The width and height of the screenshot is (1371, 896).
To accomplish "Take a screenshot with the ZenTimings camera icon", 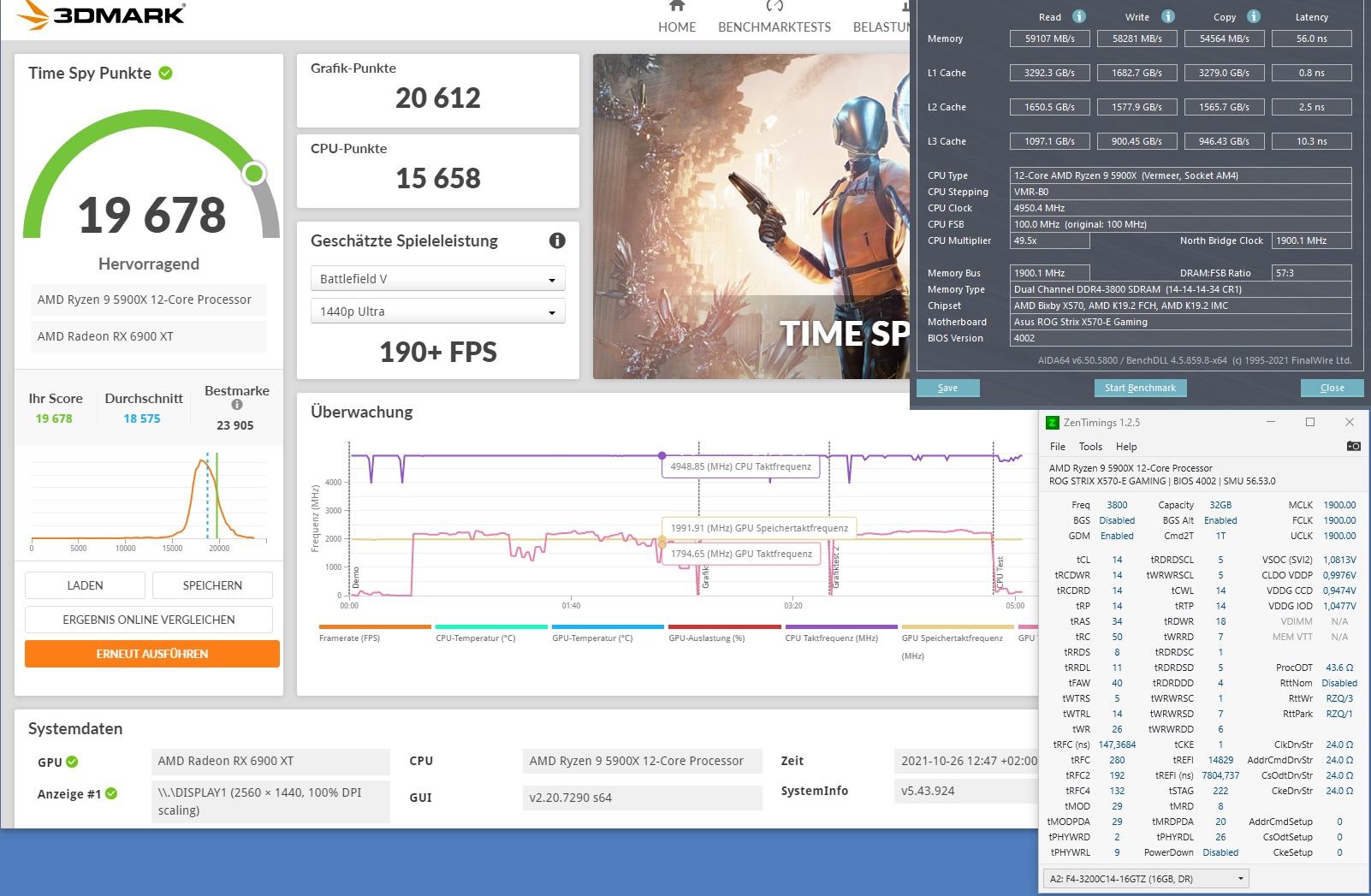I will click(1353, 446).
